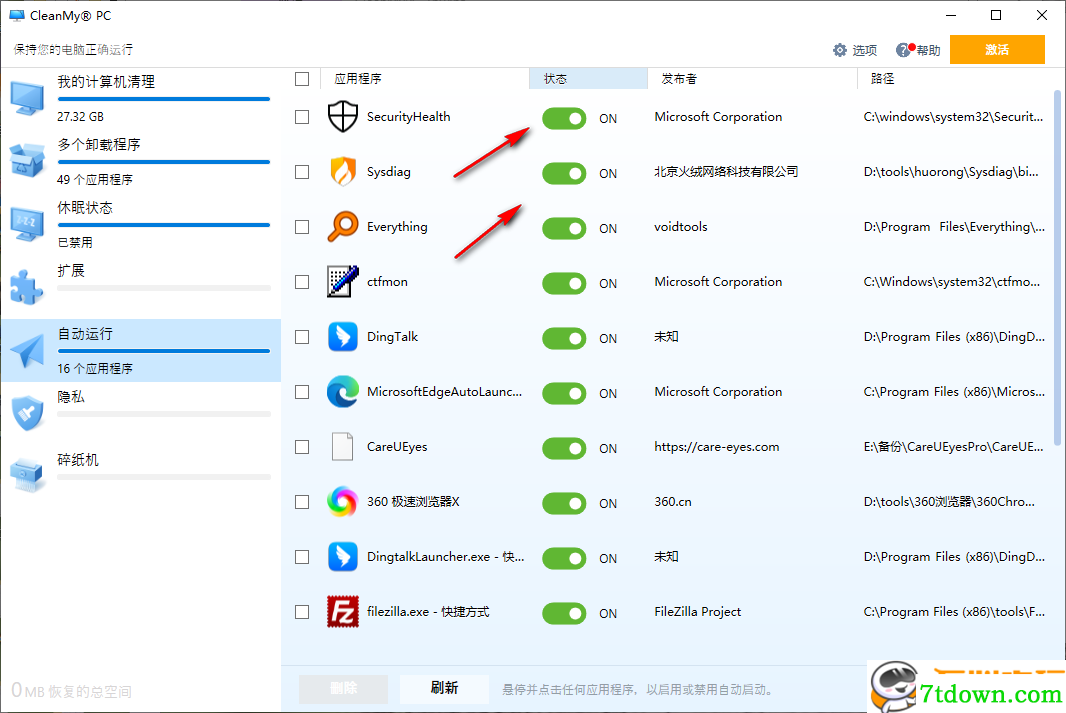Screen dimensions: 1066x713
Task: Click the Sysdiag flame shield icon
Action: tap(343, 172)
